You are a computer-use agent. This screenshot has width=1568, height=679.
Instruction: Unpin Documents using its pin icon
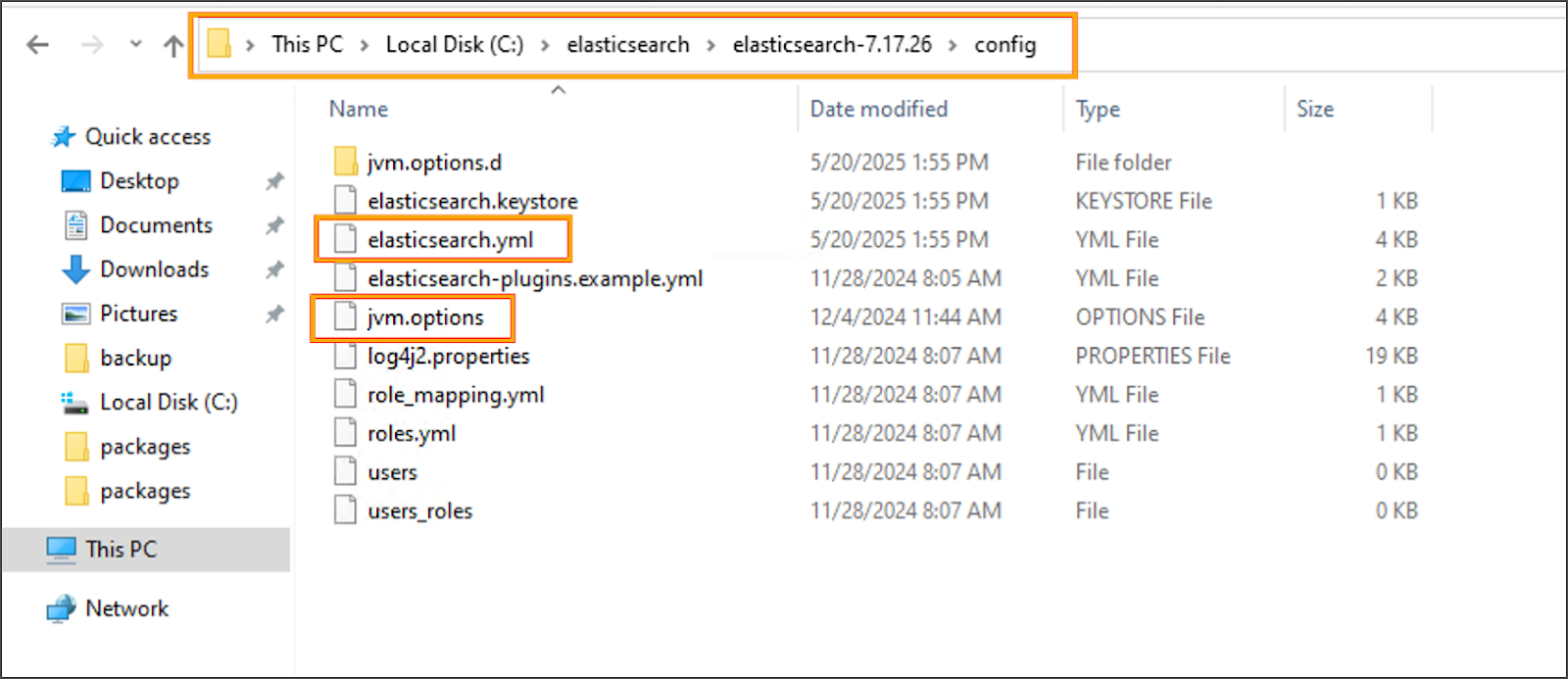(x=274, y=225)
